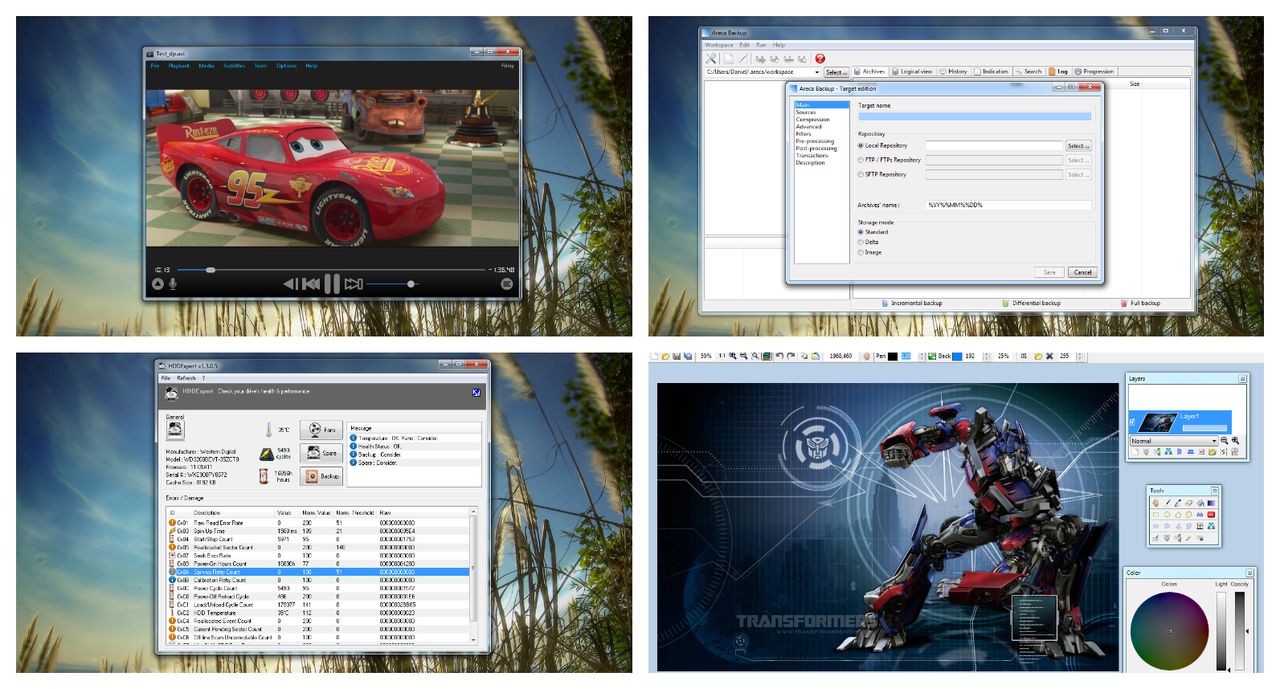Pause the video in media player
1280x689 pixels.
(x=332, y=284)
